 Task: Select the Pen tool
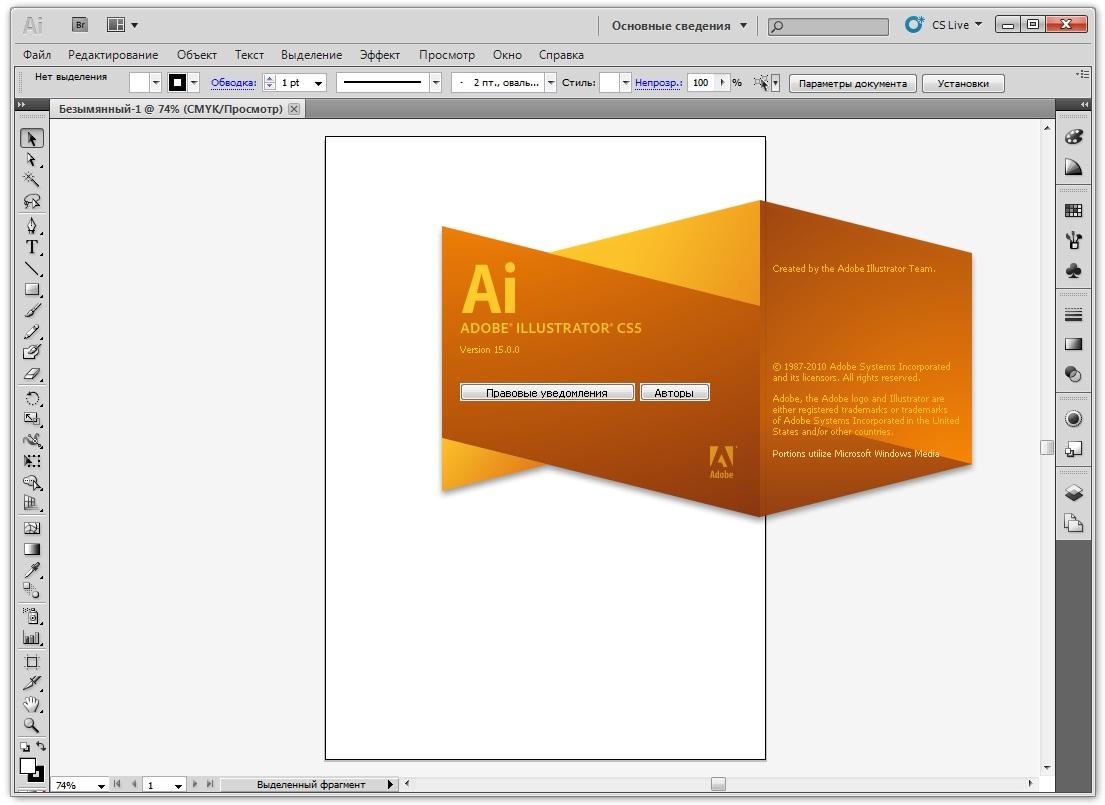tap(32, 226)
